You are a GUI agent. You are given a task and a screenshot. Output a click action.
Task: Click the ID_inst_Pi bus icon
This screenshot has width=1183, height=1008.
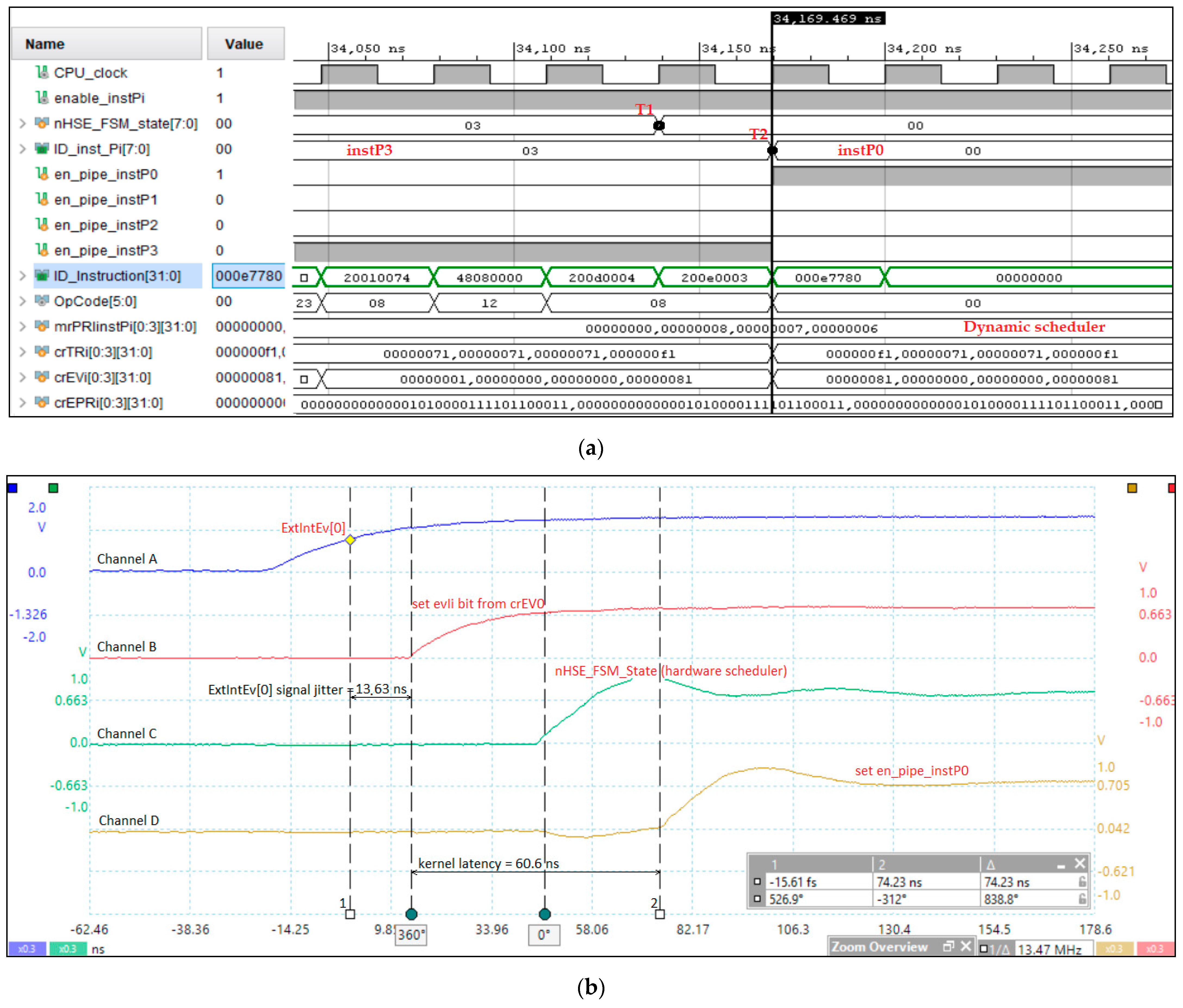click(x=42, y=149)
